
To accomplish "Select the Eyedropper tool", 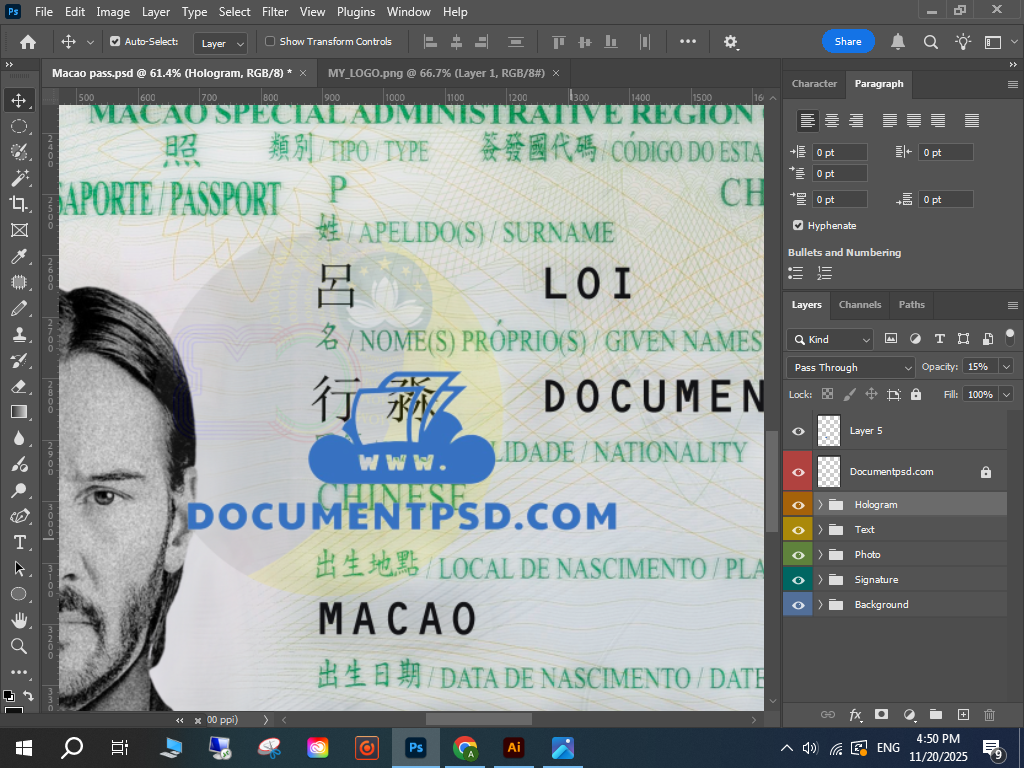I will (x=19, y=256).
